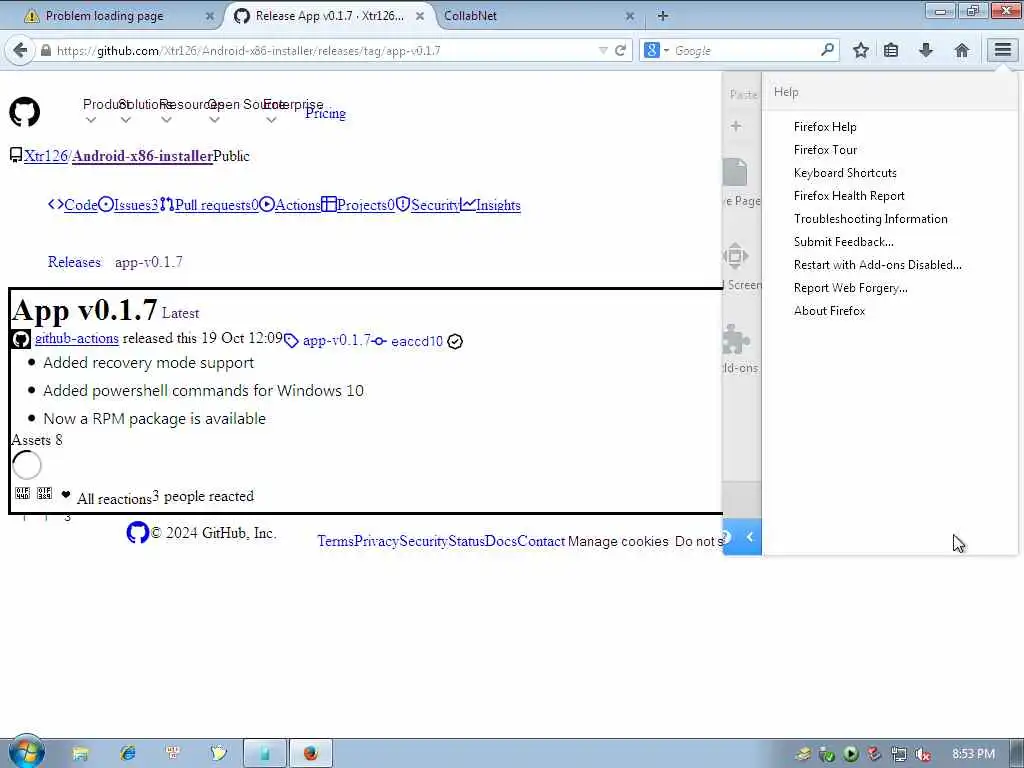
Task: Open a new tab with plus icon
Action: pyautogui.click(x=663, y=16)
